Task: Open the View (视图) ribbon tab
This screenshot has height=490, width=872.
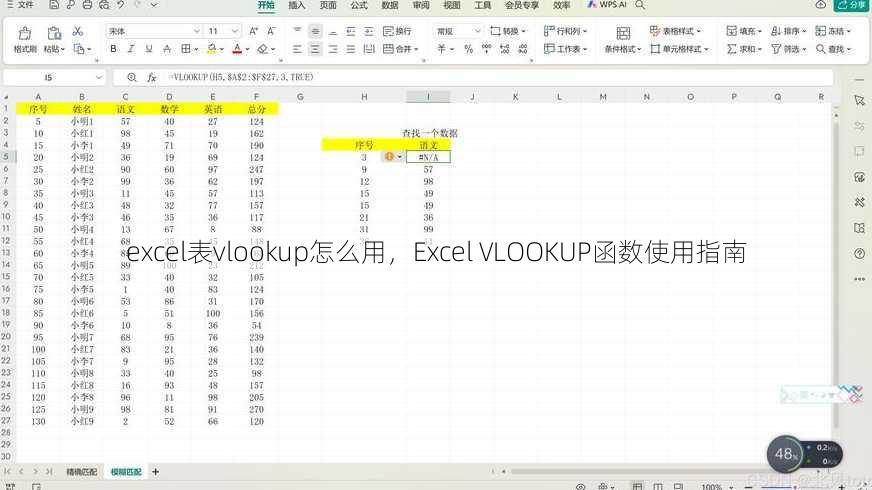Action: coord(452,5)
